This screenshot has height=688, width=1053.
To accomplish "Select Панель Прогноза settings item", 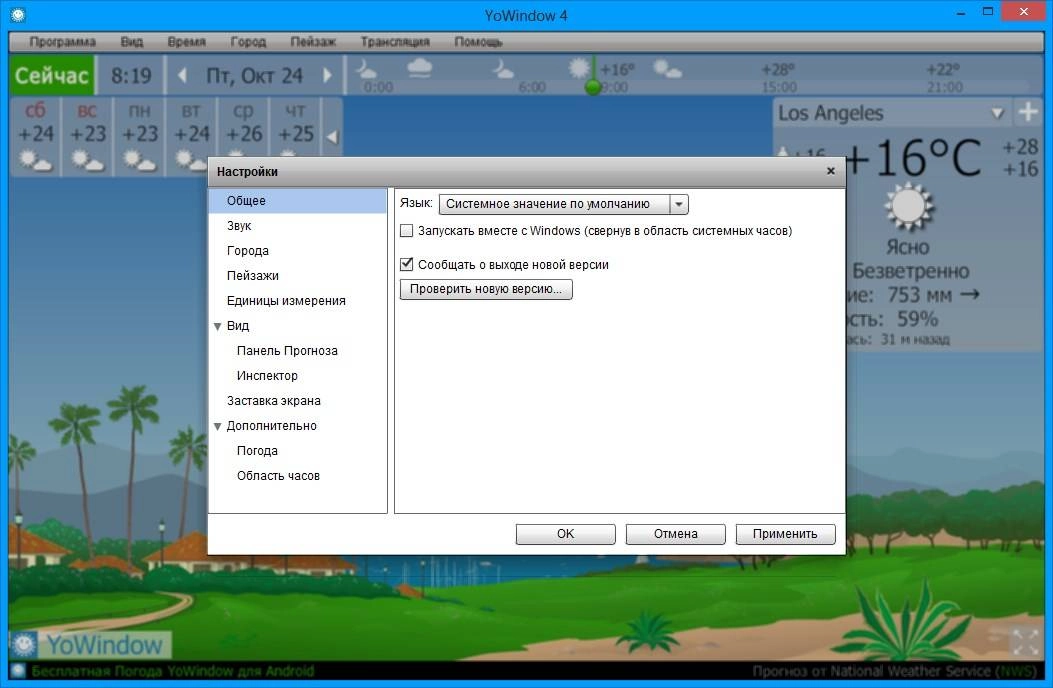I will click(x=297, y=351).
